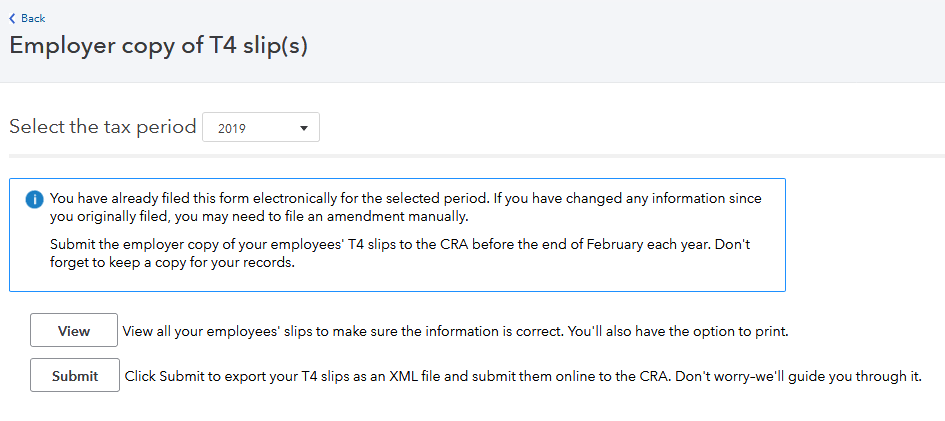945x421 pixels.
Task: Click the Back chevron arrow icon
Action: click(x=12, y=18)
